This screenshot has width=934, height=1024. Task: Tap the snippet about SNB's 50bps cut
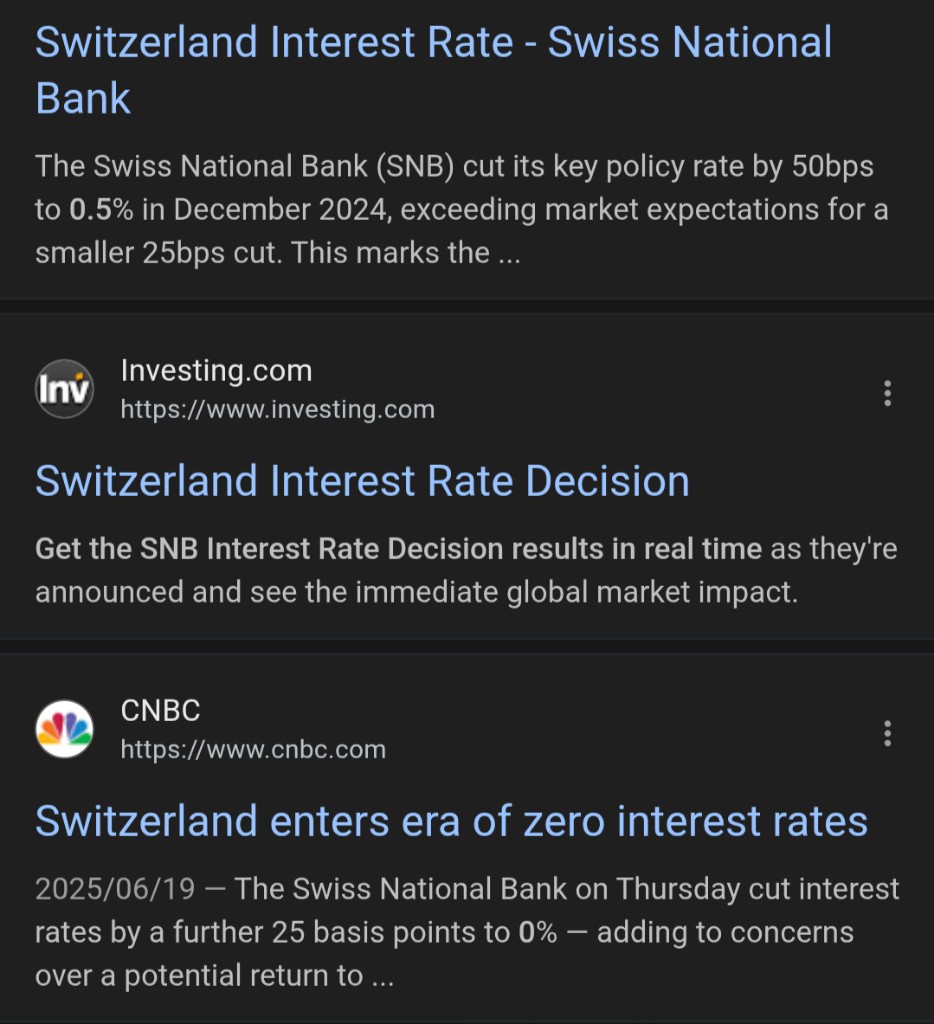[x=462, y=210]
